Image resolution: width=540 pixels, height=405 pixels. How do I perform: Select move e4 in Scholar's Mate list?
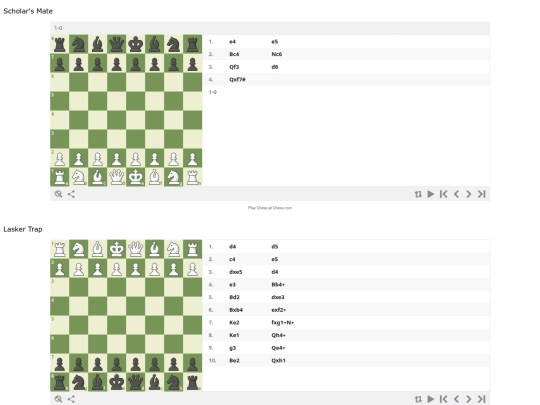232,42
